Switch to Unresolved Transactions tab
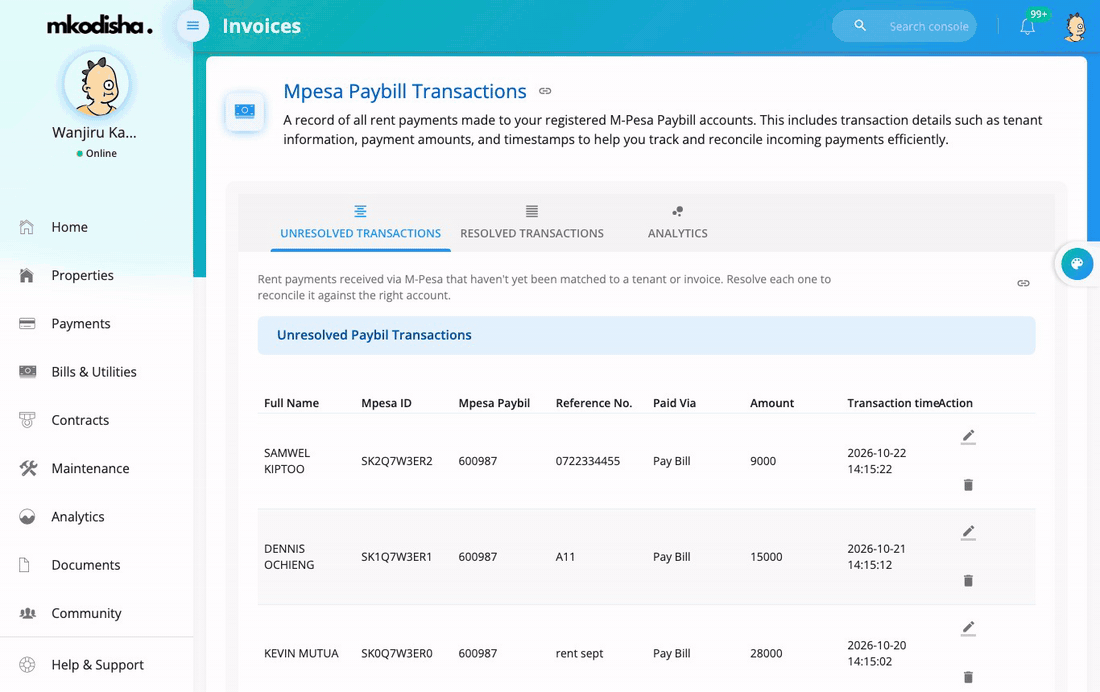The height and width of the screenshot is (692, 1100). (361, 222)
